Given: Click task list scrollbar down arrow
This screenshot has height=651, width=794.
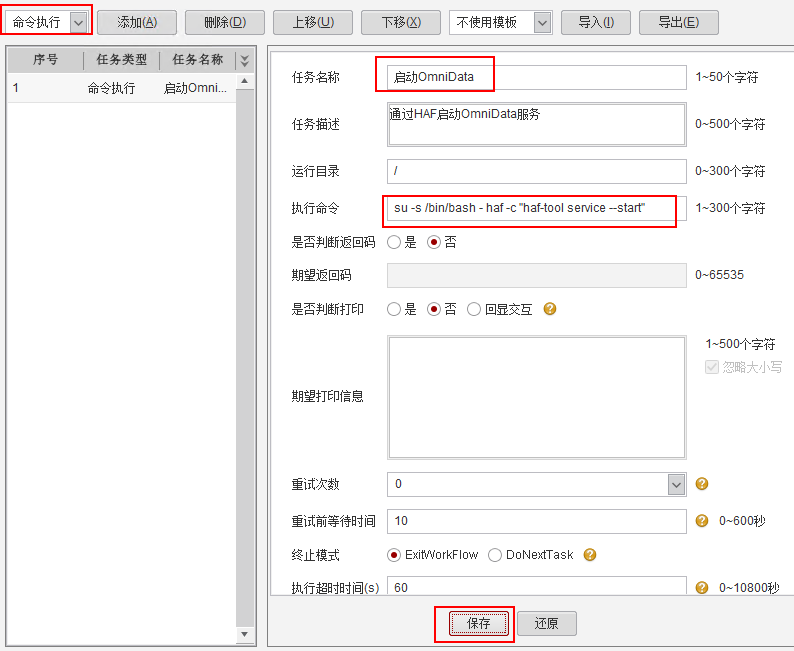Looking at the screenshot, I should (245, 634).
